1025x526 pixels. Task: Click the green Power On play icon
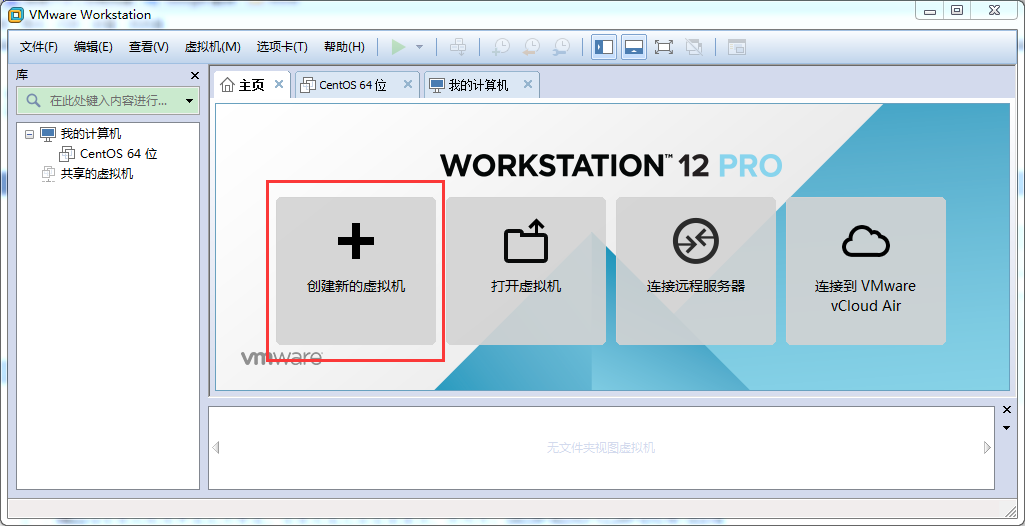[x=399, y=47]
